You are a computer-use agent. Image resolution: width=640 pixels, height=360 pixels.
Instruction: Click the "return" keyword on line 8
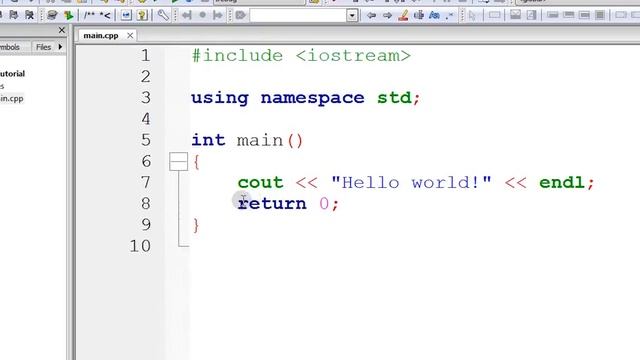(272, 203)
